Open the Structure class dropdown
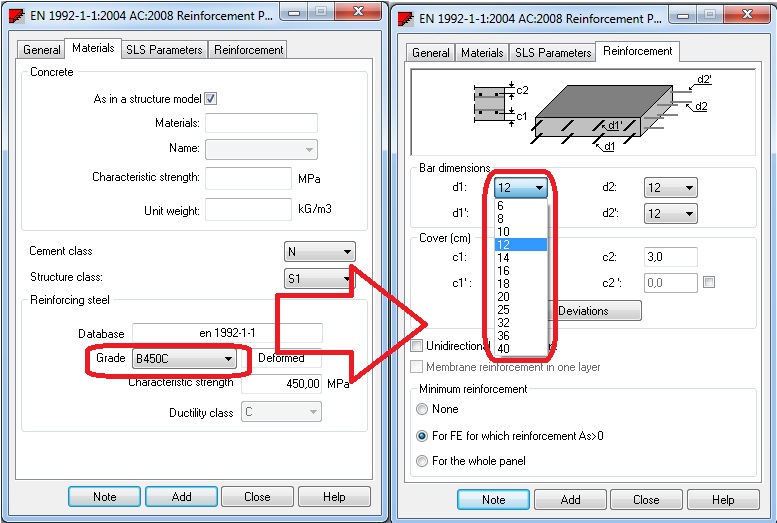The image size is (777, 523). coord(320,278)
